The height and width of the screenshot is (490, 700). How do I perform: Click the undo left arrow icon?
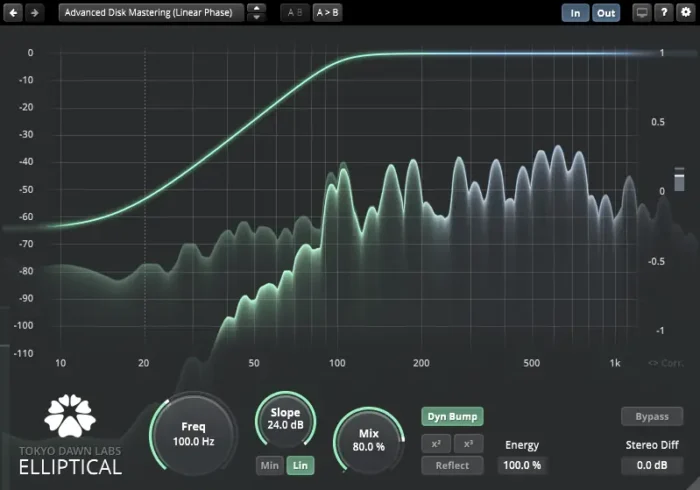pyautogui.click(x=14, y=13)
